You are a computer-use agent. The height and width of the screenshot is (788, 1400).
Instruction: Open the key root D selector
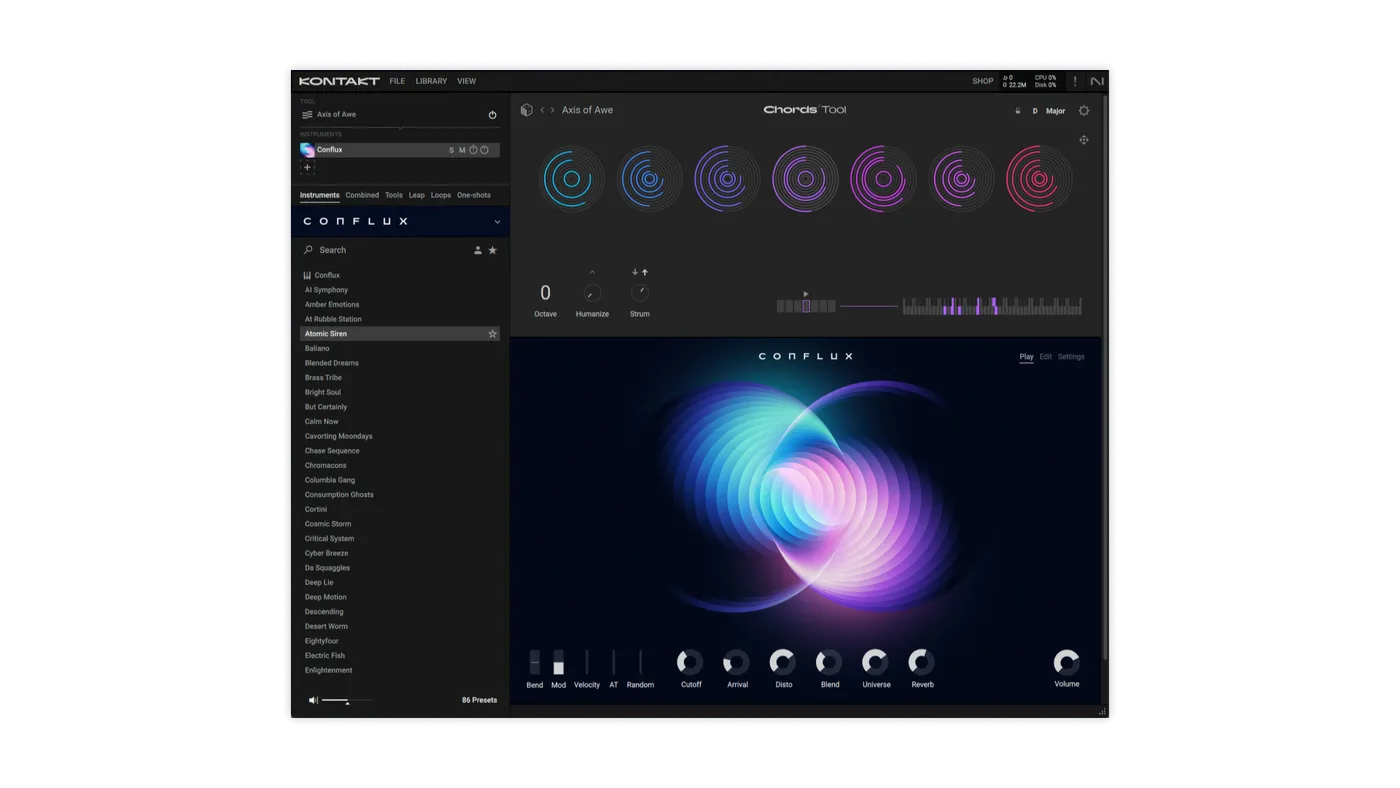coord(1035,111)
